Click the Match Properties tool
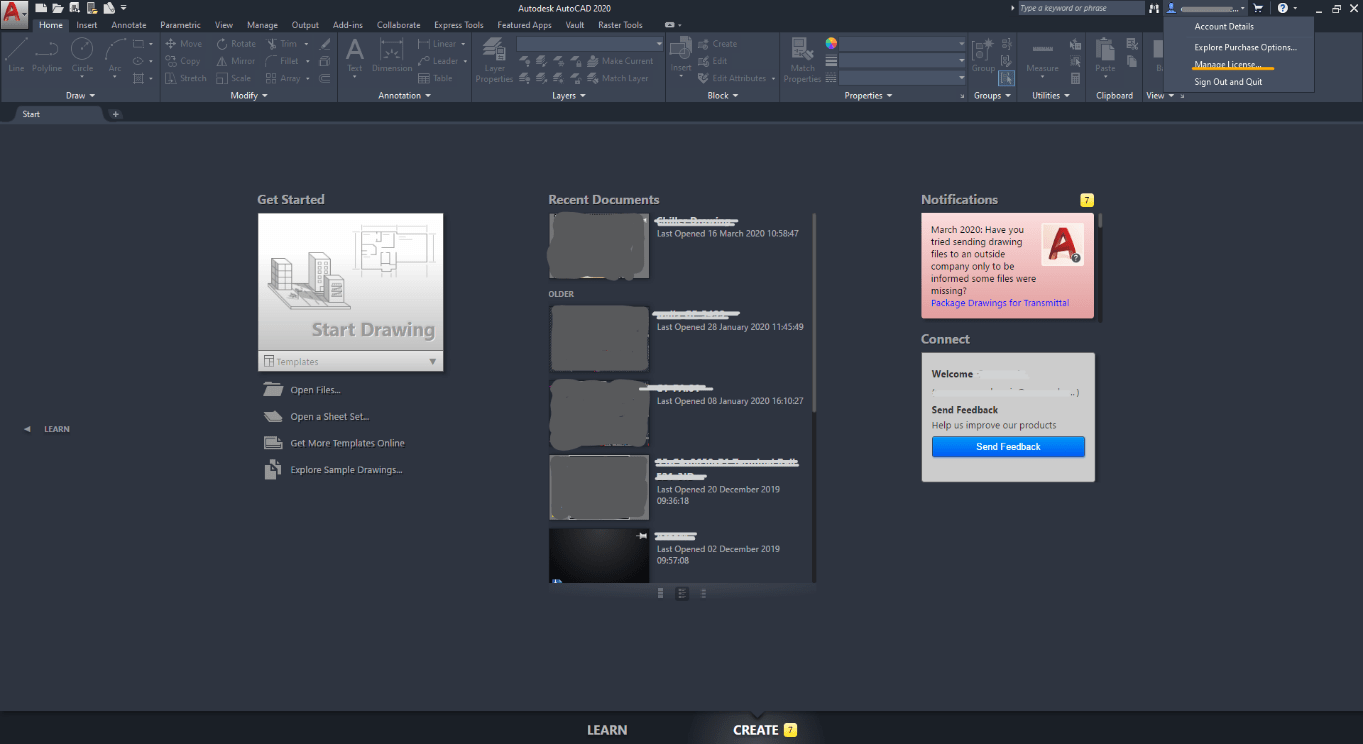Image resolution: width=1363 pixels, height=744 pixels. (x=802, y=60)
